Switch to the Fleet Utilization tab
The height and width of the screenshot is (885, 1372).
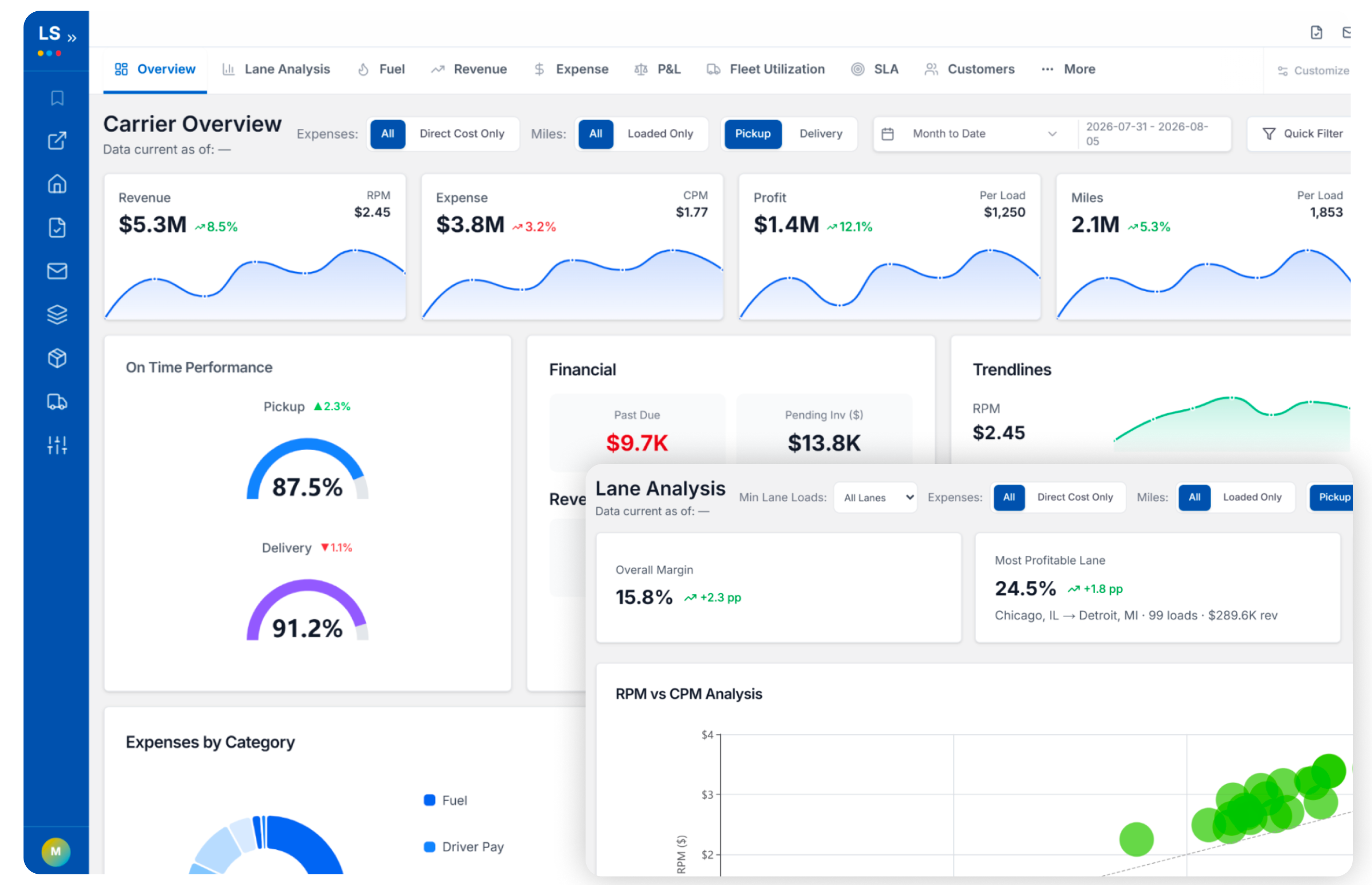766,69
